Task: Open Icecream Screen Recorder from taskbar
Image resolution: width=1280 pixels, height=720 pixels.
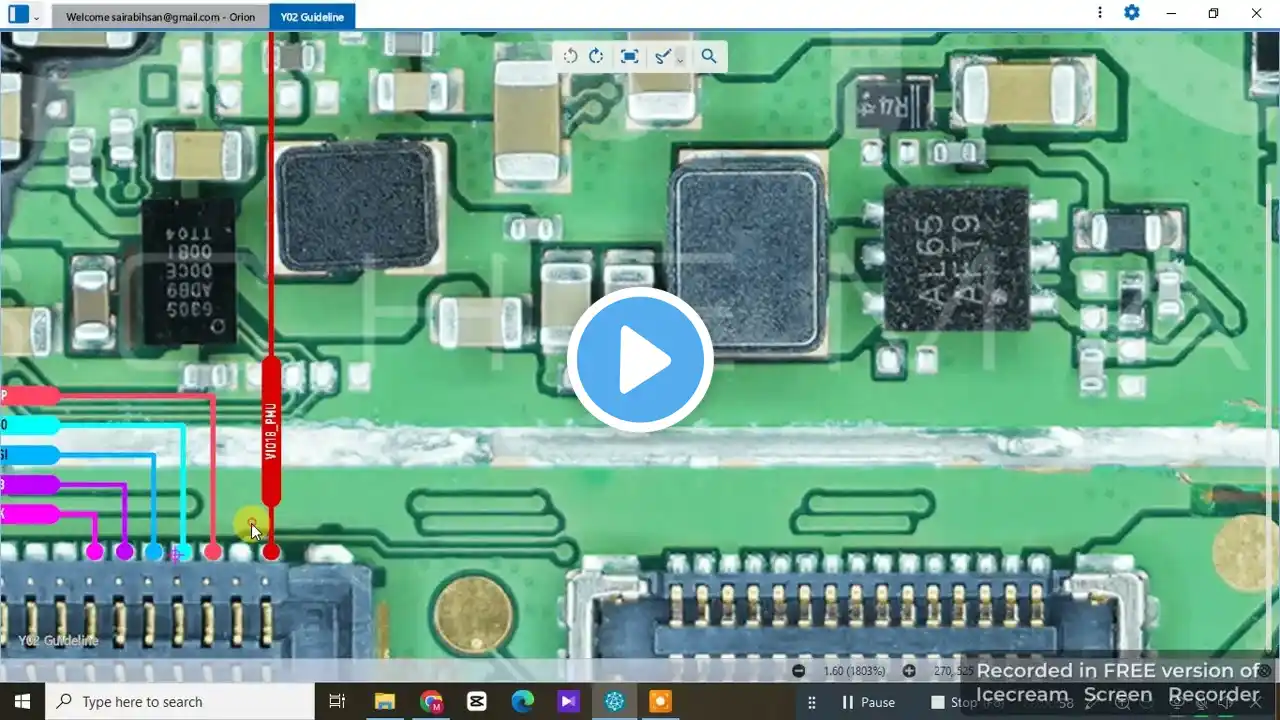Action: click(x=661, y=702)
